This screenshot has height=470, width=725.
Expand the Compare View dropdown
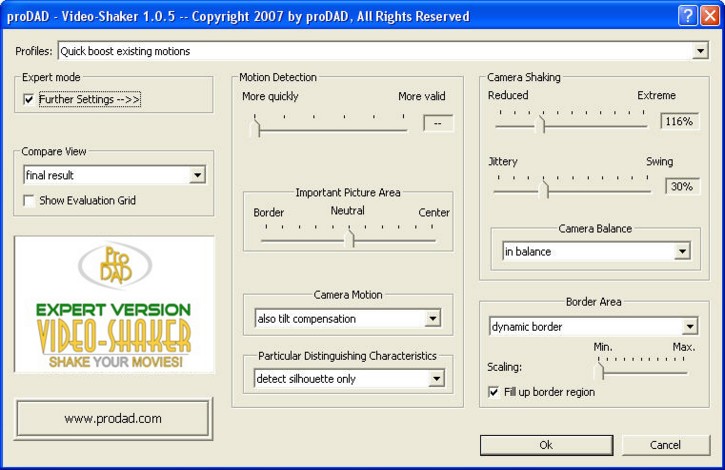pos(197,175)
